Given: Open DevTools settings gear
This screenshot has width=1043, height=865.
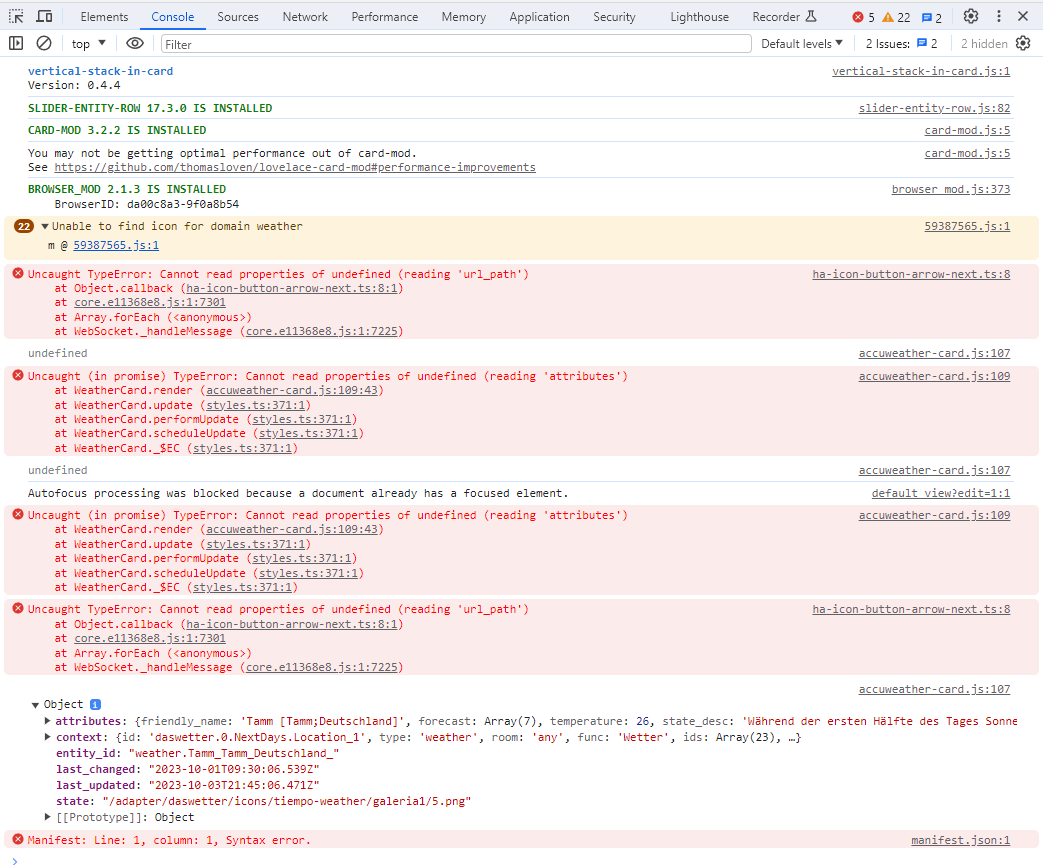Looking at the screenshot, I should [x=971, y=17].
